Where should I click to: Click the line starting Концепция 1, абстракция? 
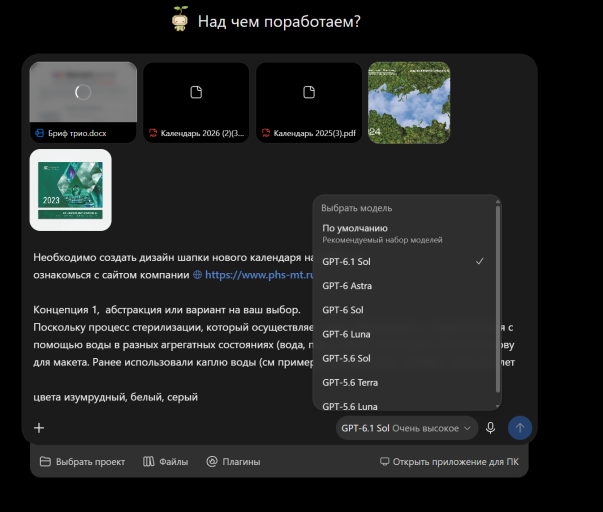[x=167, y=310]
